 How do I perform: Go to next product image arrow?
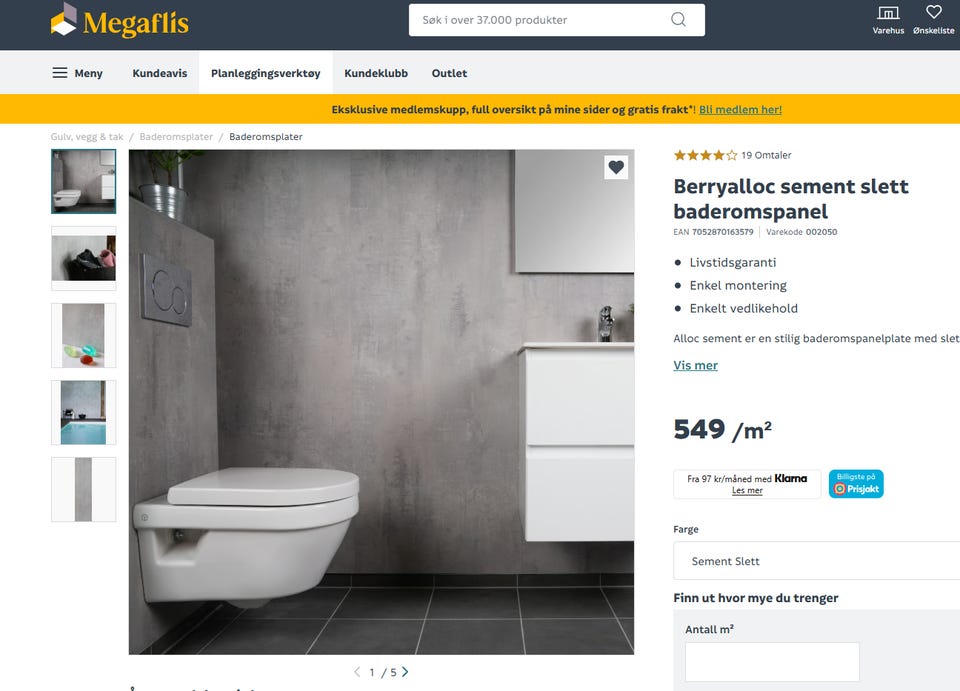(405, 672)
